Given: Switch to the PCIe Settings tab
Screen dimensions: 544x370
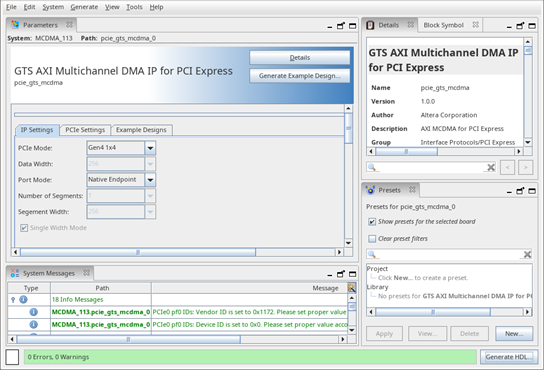Looking at the screenshot, I should pyautogui.click(x=85, y=130).
